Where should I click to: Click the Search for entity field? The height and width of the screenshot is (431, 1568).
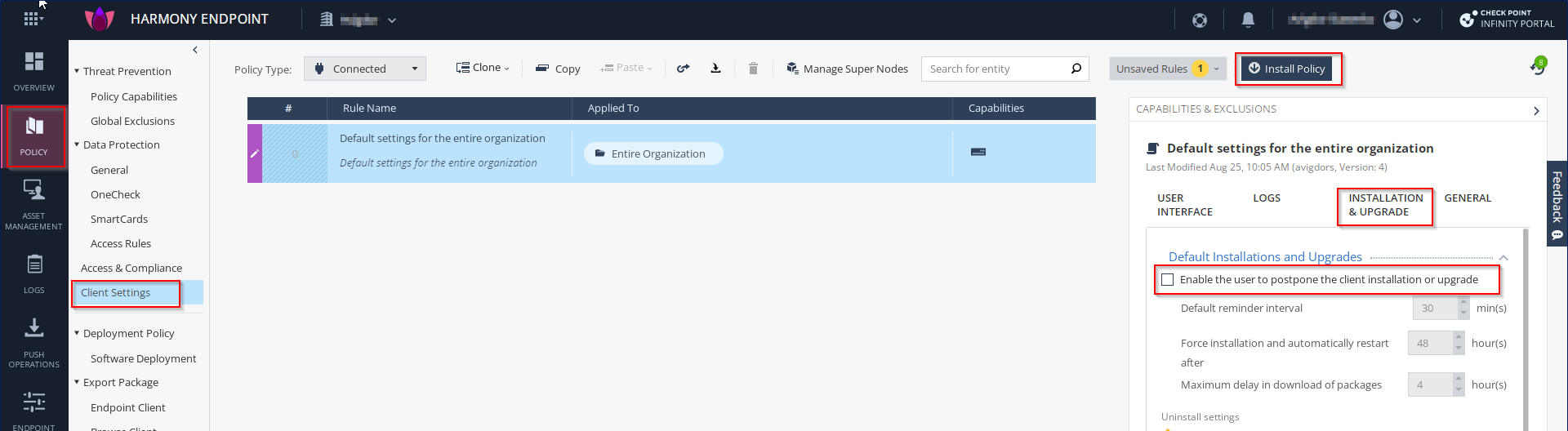[x=996, y=69]
